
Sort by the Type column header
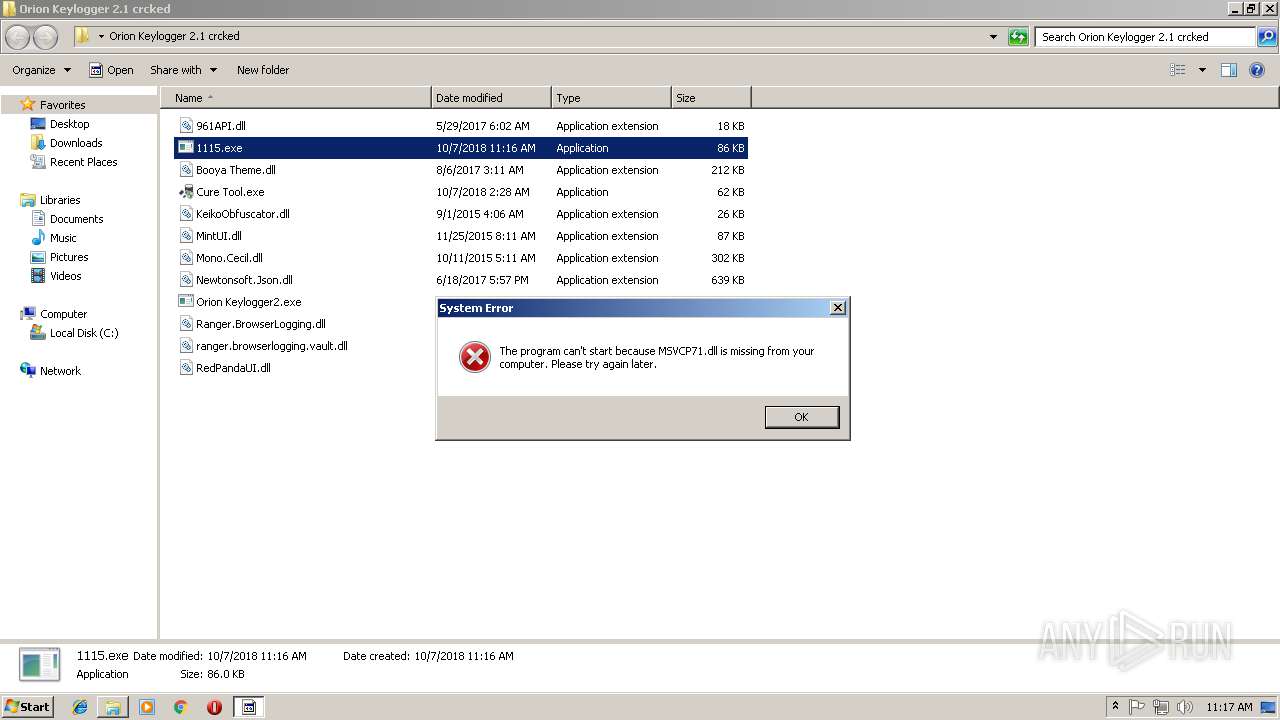tap(611, 98)
